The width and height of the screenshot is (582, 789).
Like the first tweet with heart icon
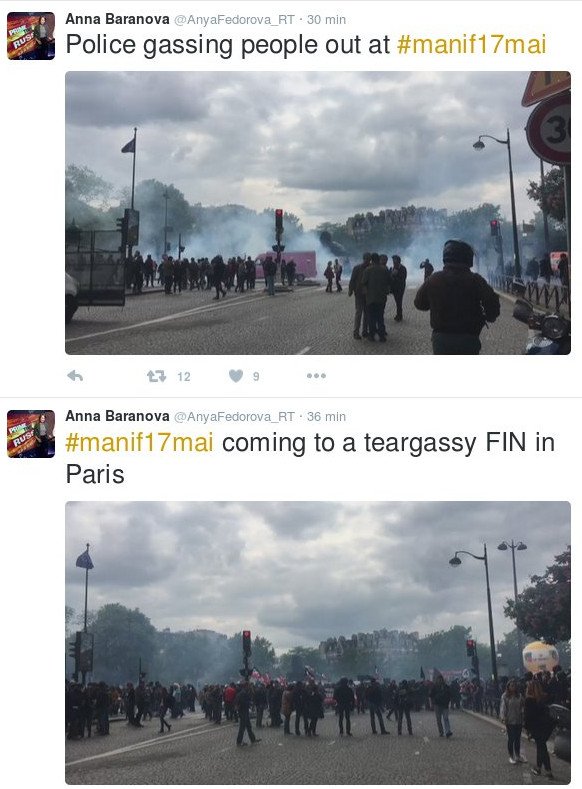(236, 376)
